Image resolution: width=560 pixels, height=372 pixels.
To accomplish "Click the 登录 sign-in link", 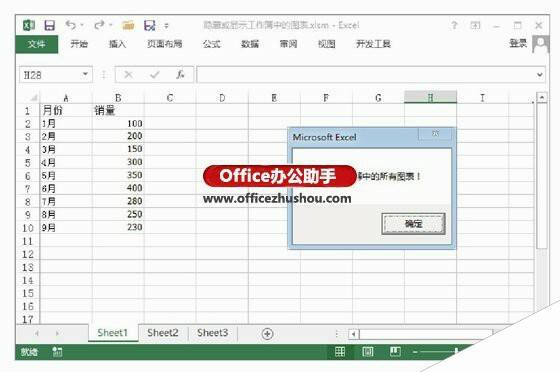I will pos(518,44).
